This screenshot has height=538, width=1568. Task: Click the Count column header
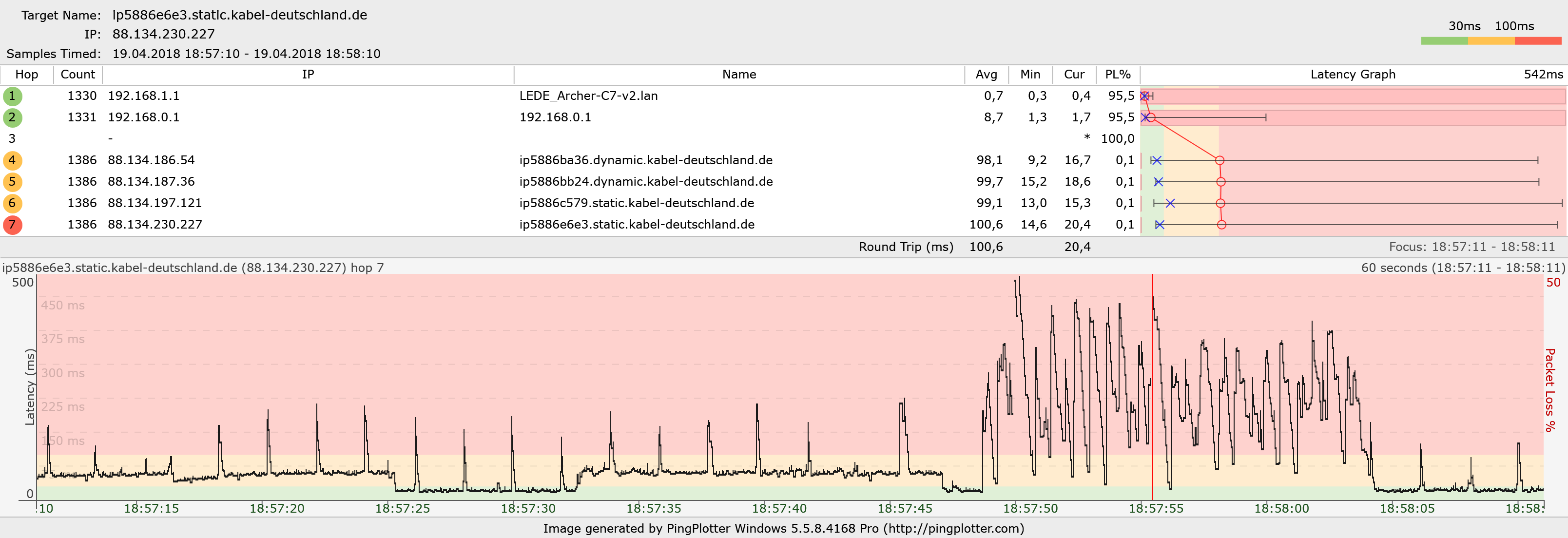point(78,74)
